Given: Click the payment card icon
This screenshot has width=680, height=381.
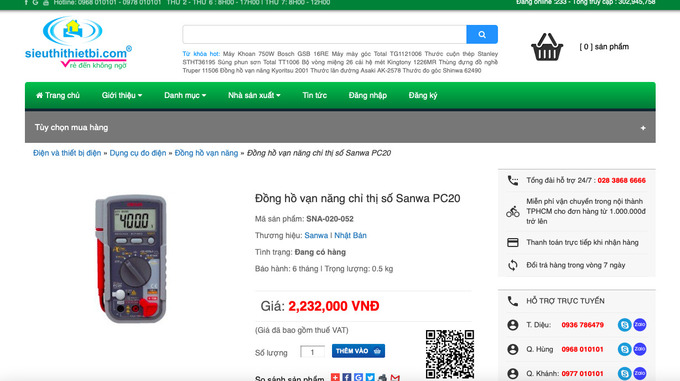Looking at the screenshot, I should pyautogui.click(x=513, y=242).
